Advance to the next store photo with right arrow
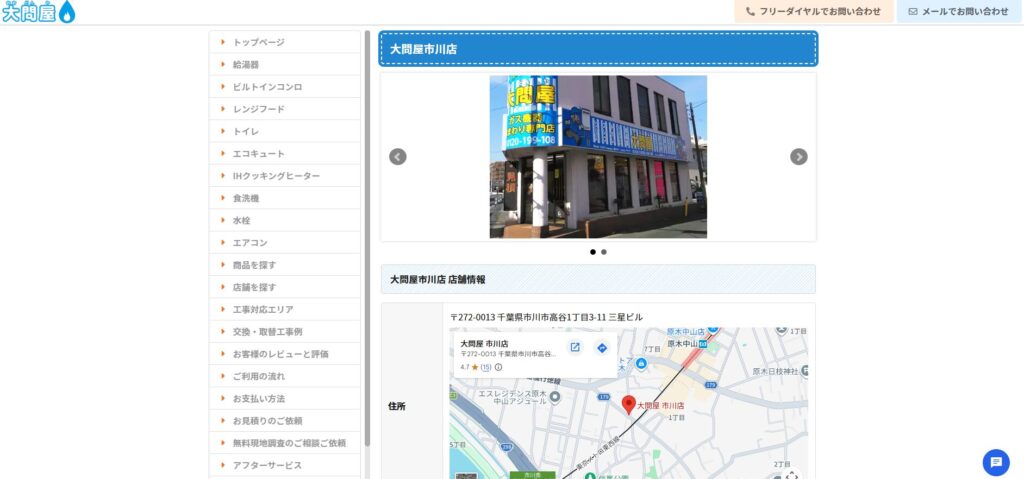The height and width of the screenshot is (479, 1024). pos(798,157)
